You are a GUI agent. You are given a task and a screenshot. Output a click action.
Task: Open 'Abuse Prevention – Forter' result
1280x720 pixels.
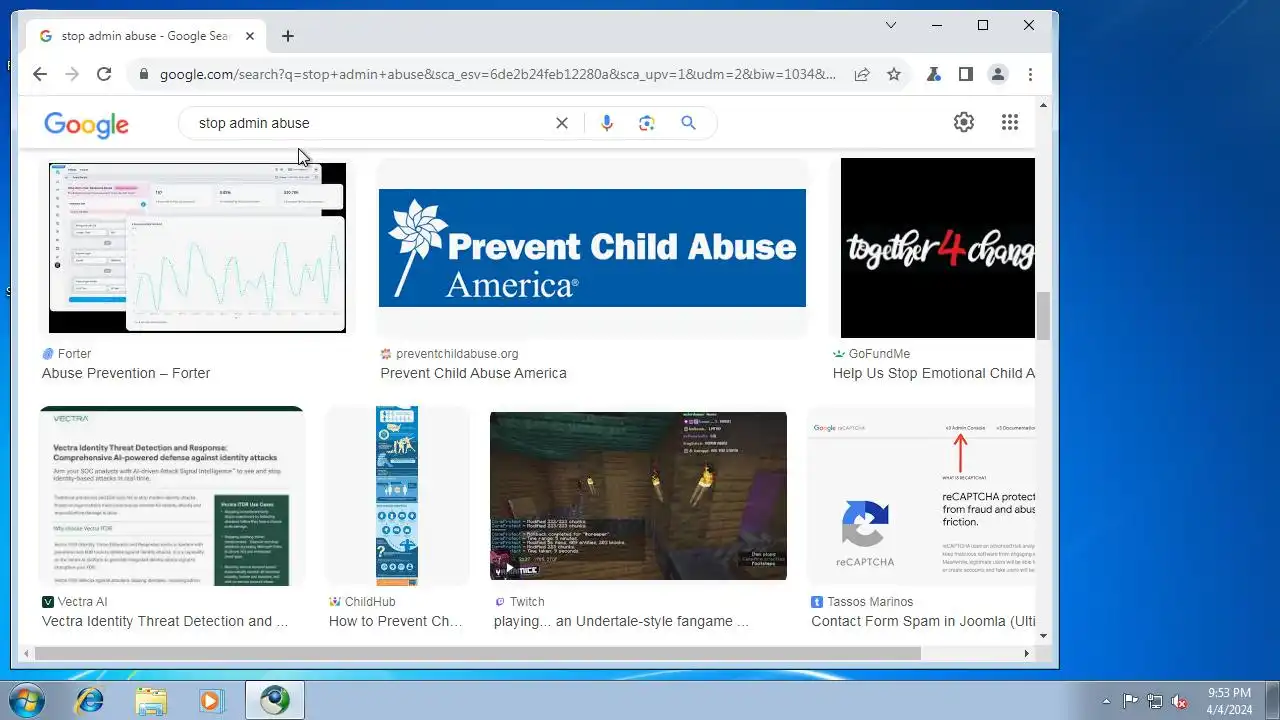click(x=126, y=373)
